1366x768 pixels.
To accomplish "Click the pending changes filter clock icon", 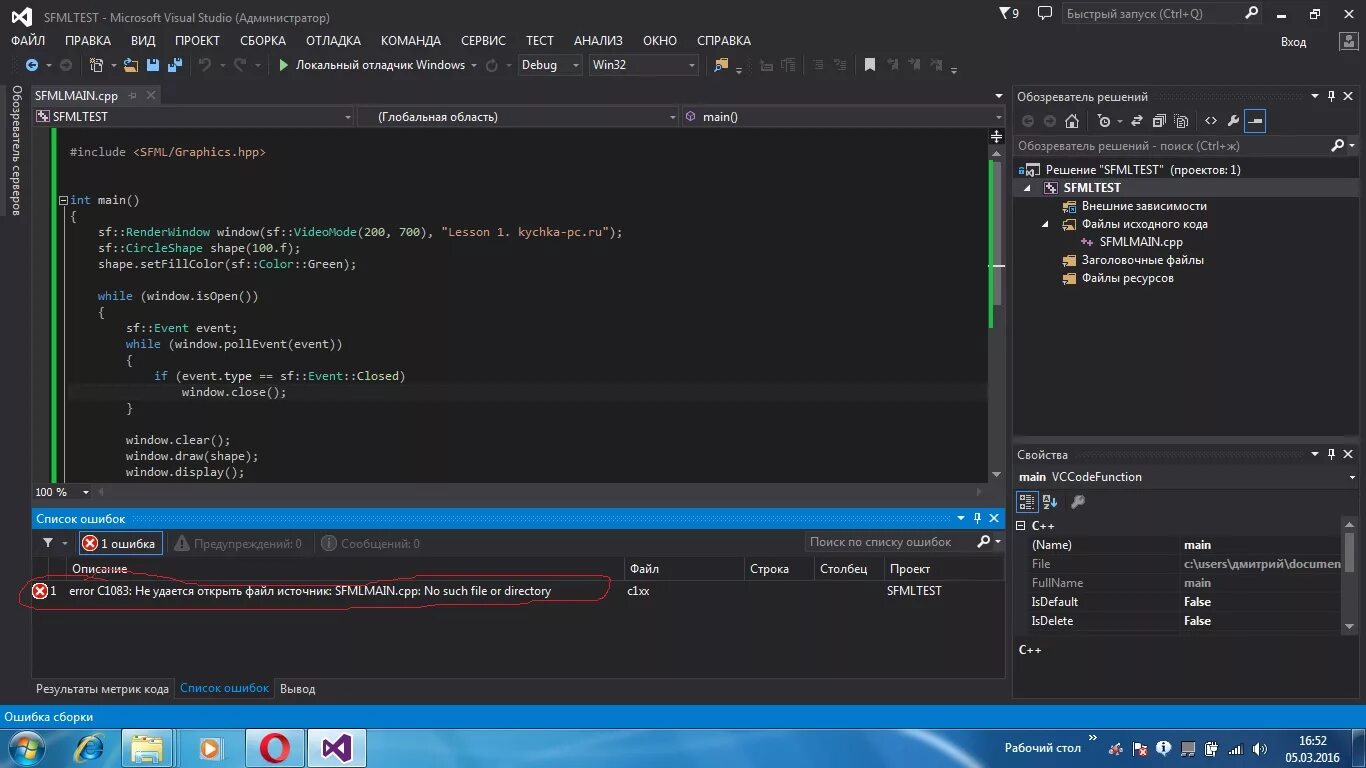I will 1104,121.
